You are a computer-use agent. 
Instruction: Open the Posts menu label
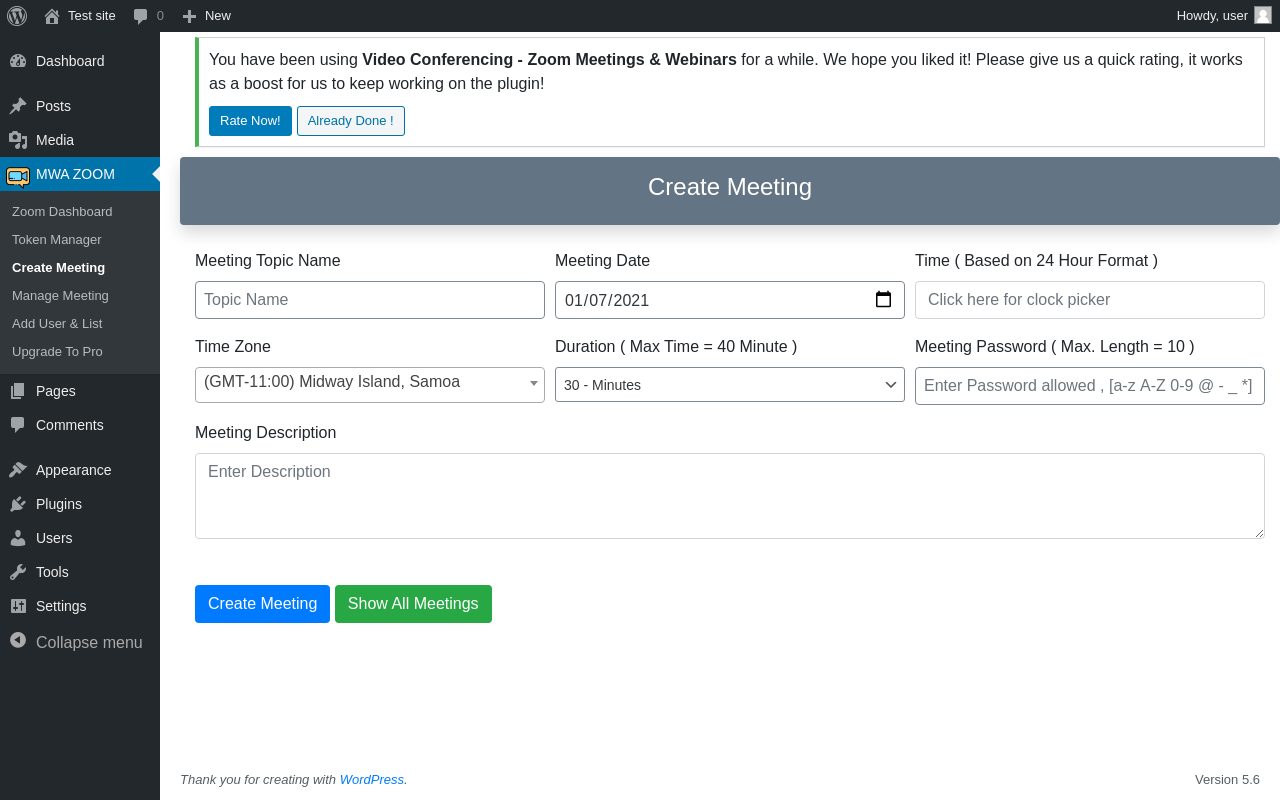tap(53, 106)
